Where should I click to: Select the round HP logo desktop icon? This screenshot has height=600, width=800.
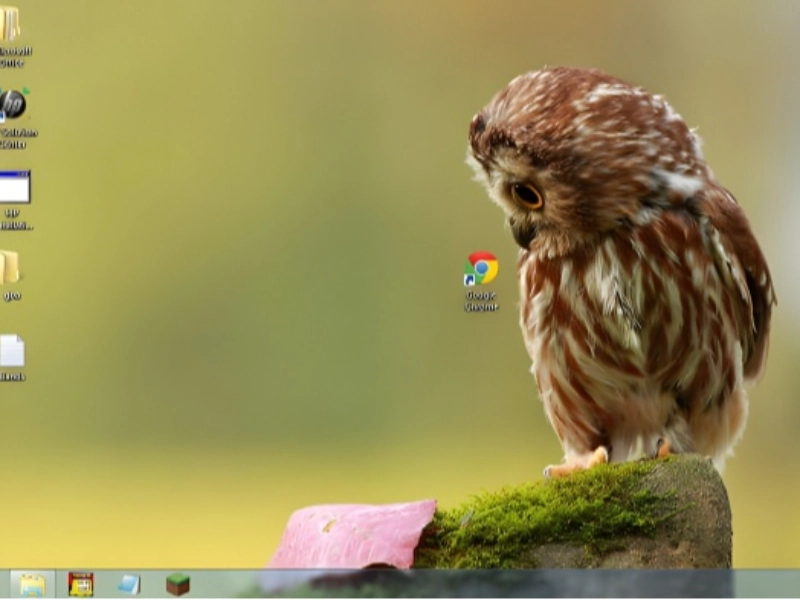(x=12, y=103)
